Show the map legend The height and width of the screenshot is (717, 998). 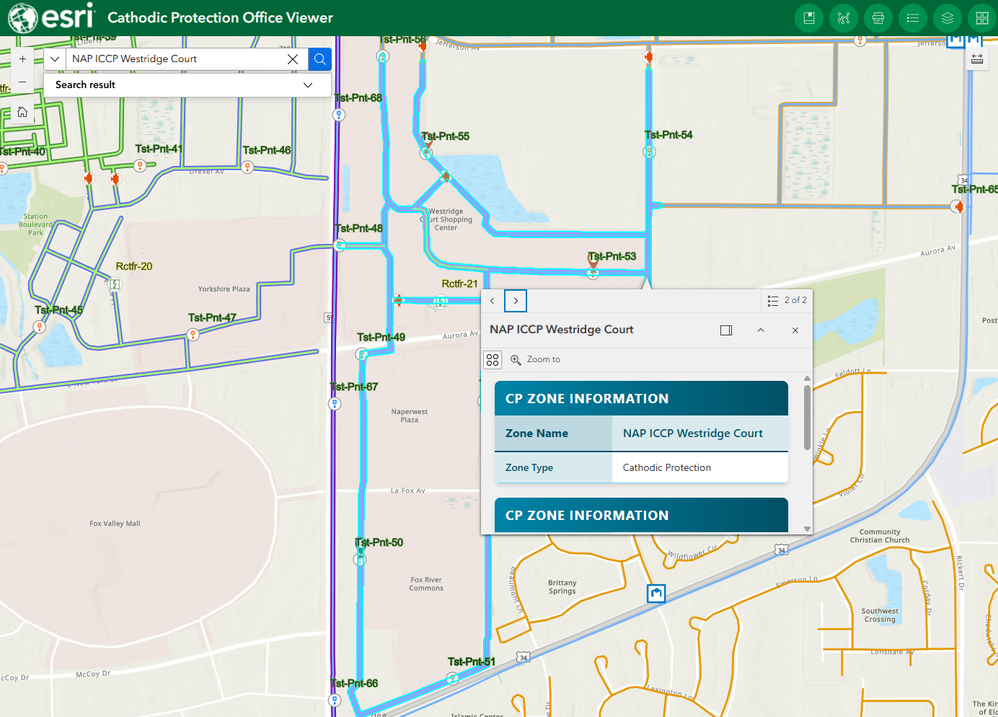click(914, 18)
